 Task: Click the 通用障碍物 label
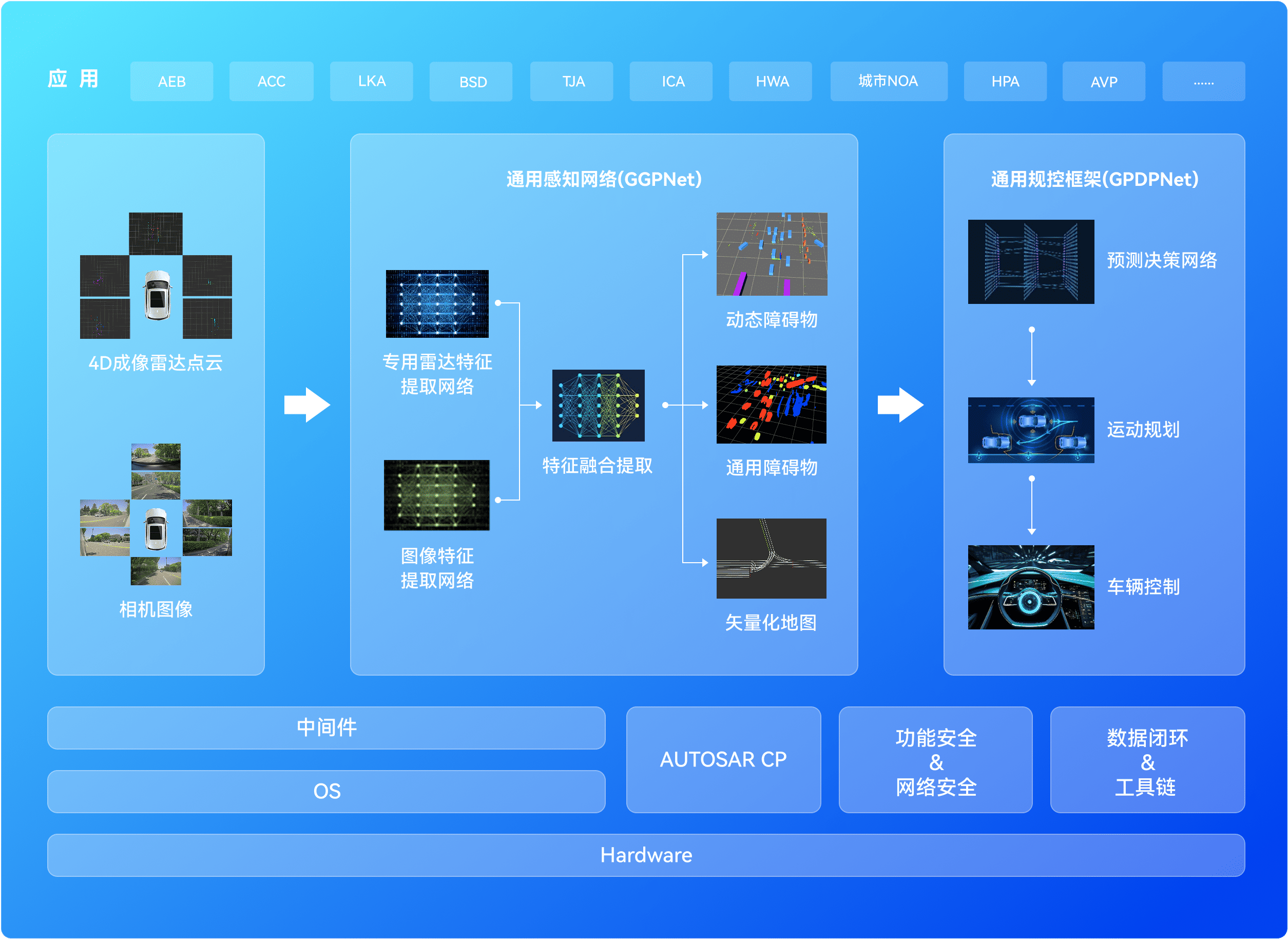coord(772,467)
